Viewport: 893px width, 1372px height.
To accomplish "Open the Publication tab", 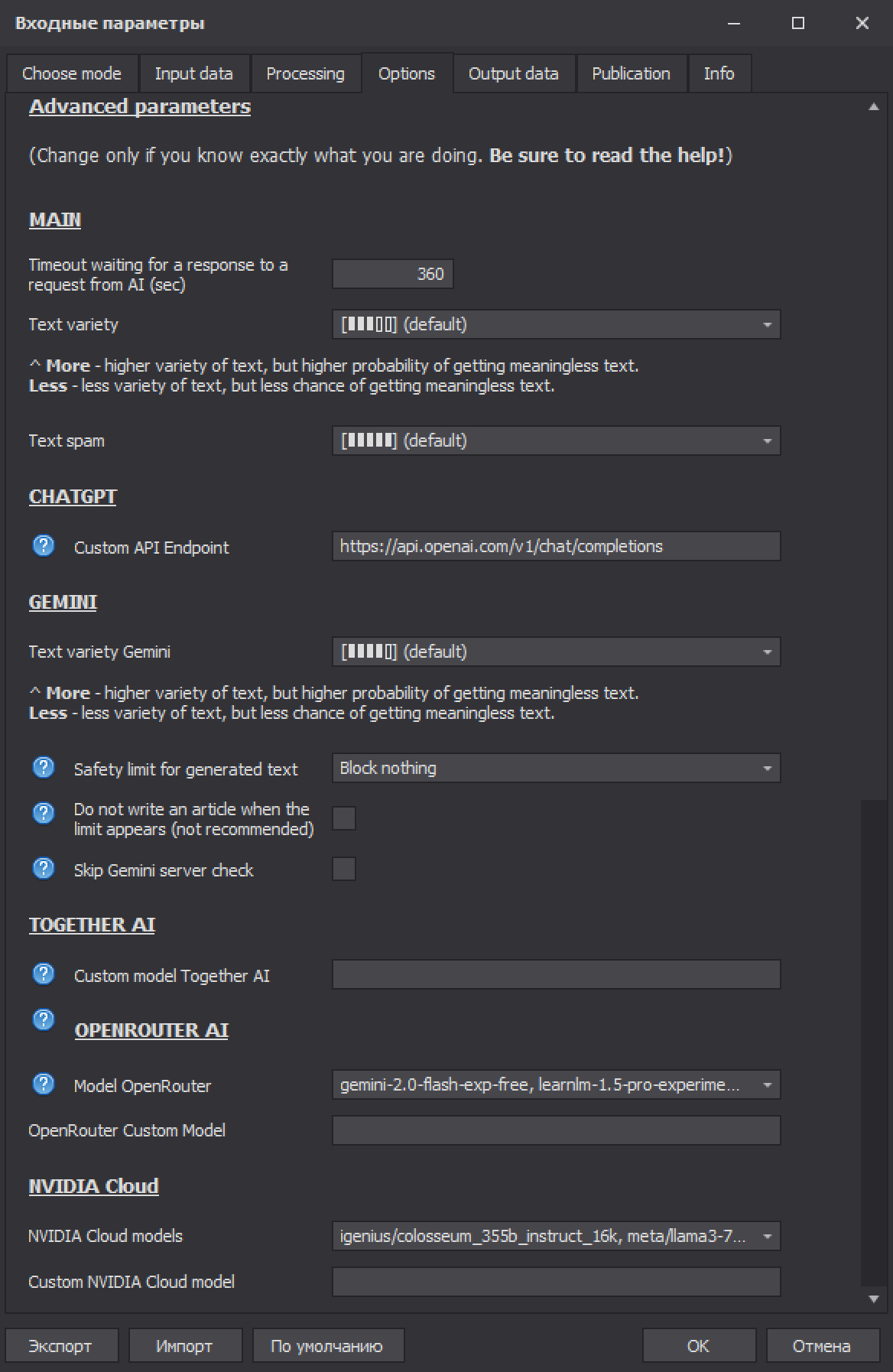I will pos(631,73).
